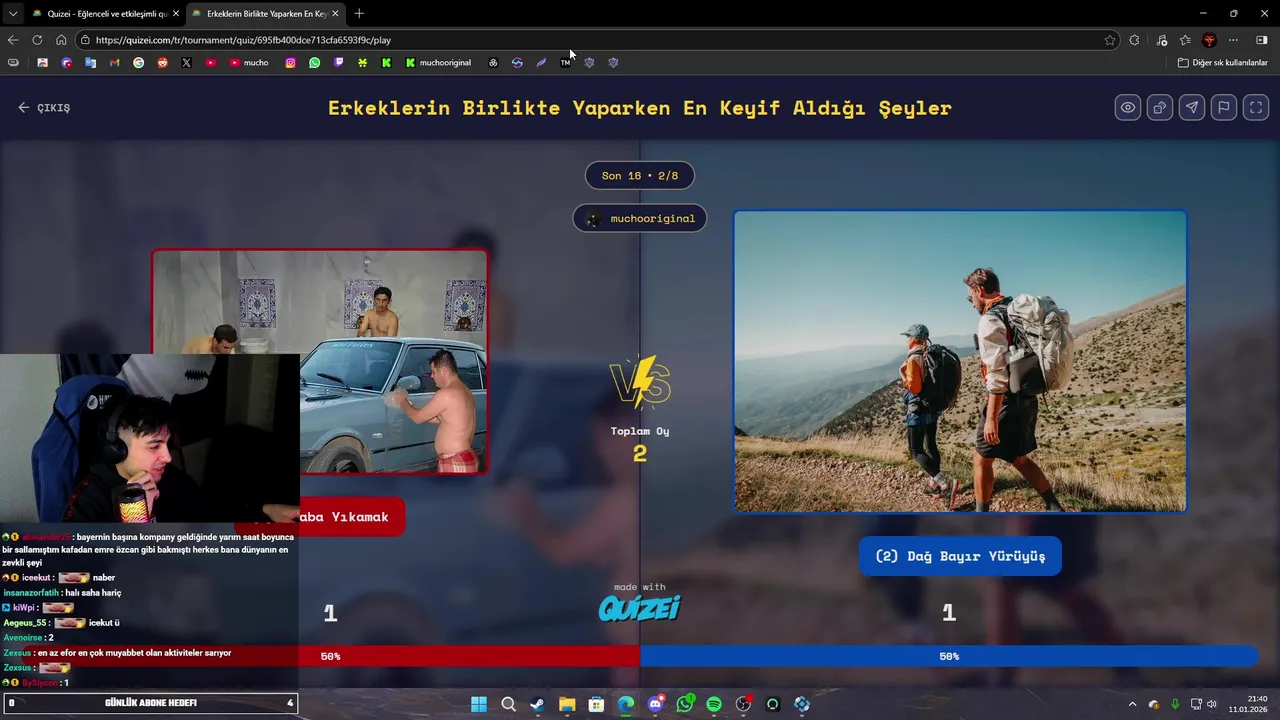Click the ÇIKIŞ exit link
Viewport: 1280px width, 720px height.
point(44,107)
